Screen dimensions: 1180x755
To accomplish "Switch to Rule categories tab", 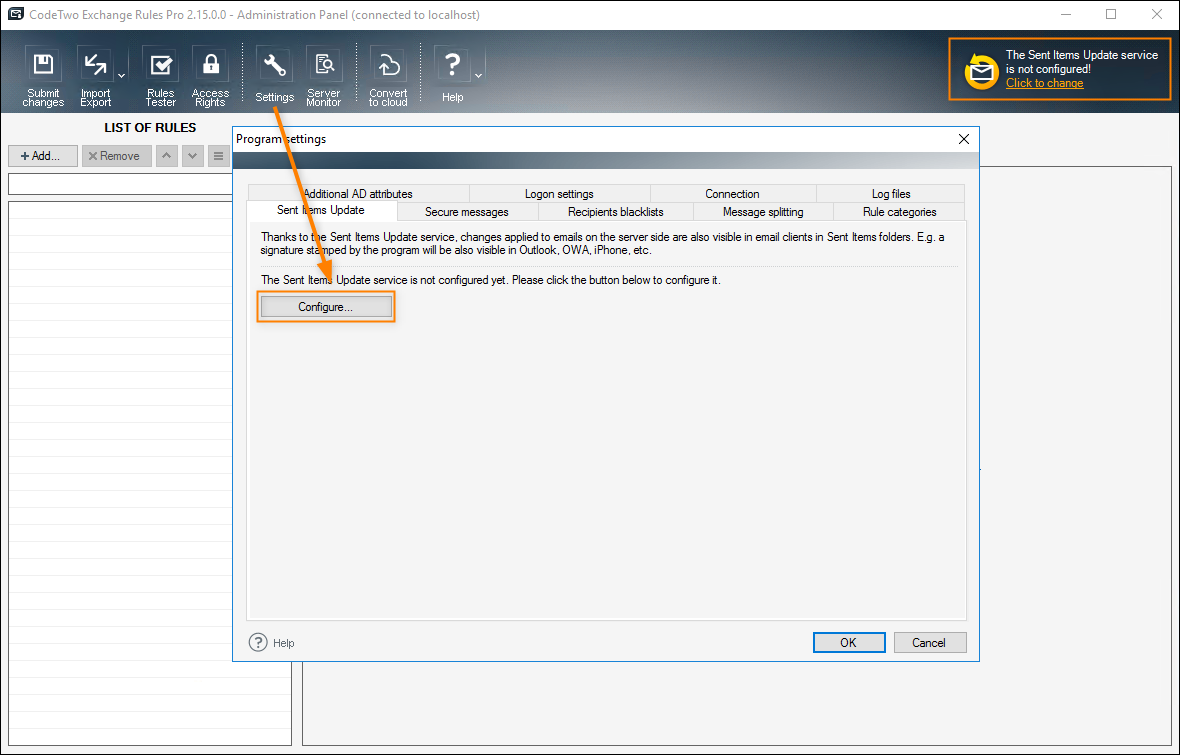I will click(x=899, y=212).
